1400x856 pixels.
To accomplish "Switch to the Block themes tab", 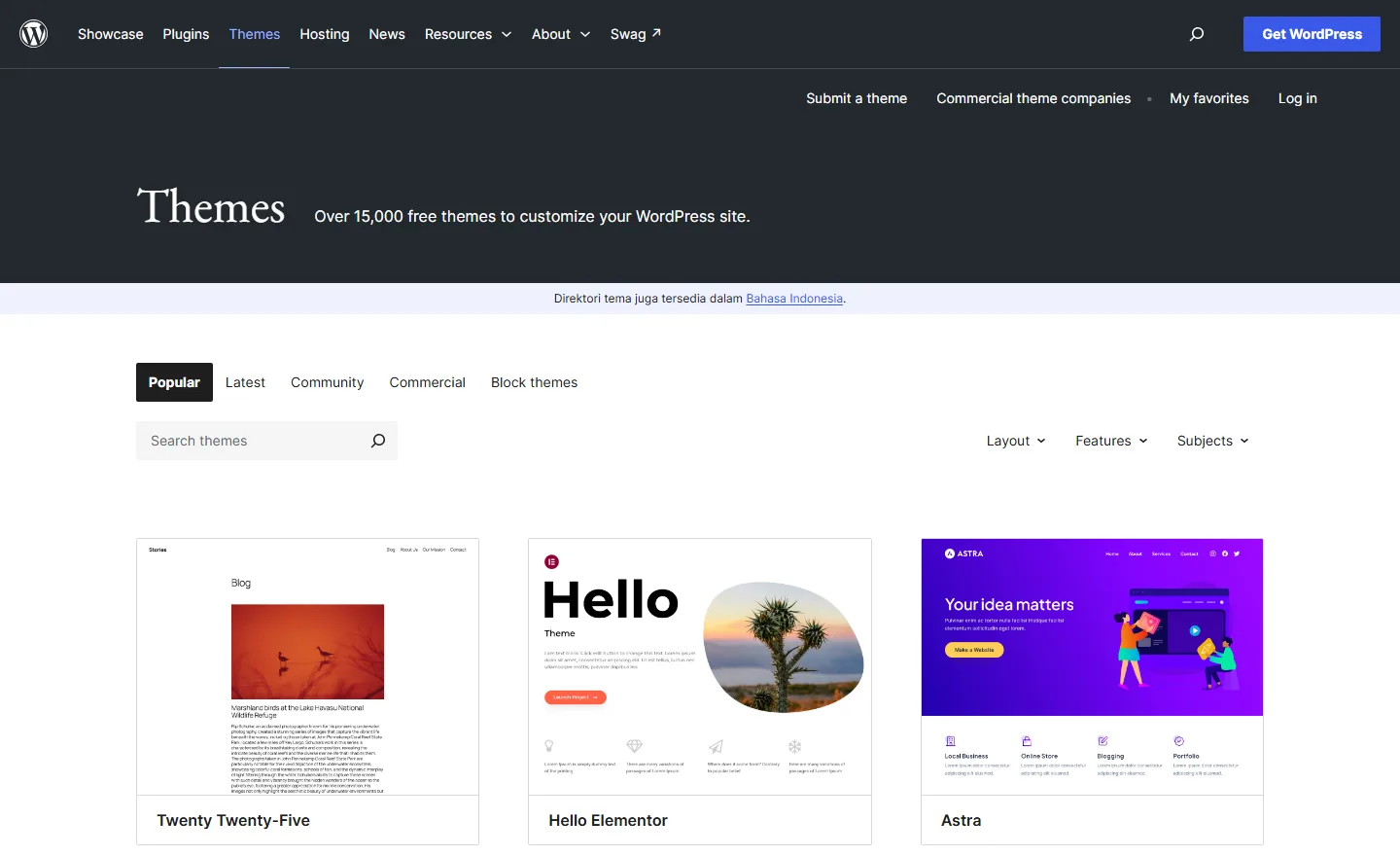I will tap(535, 382).
